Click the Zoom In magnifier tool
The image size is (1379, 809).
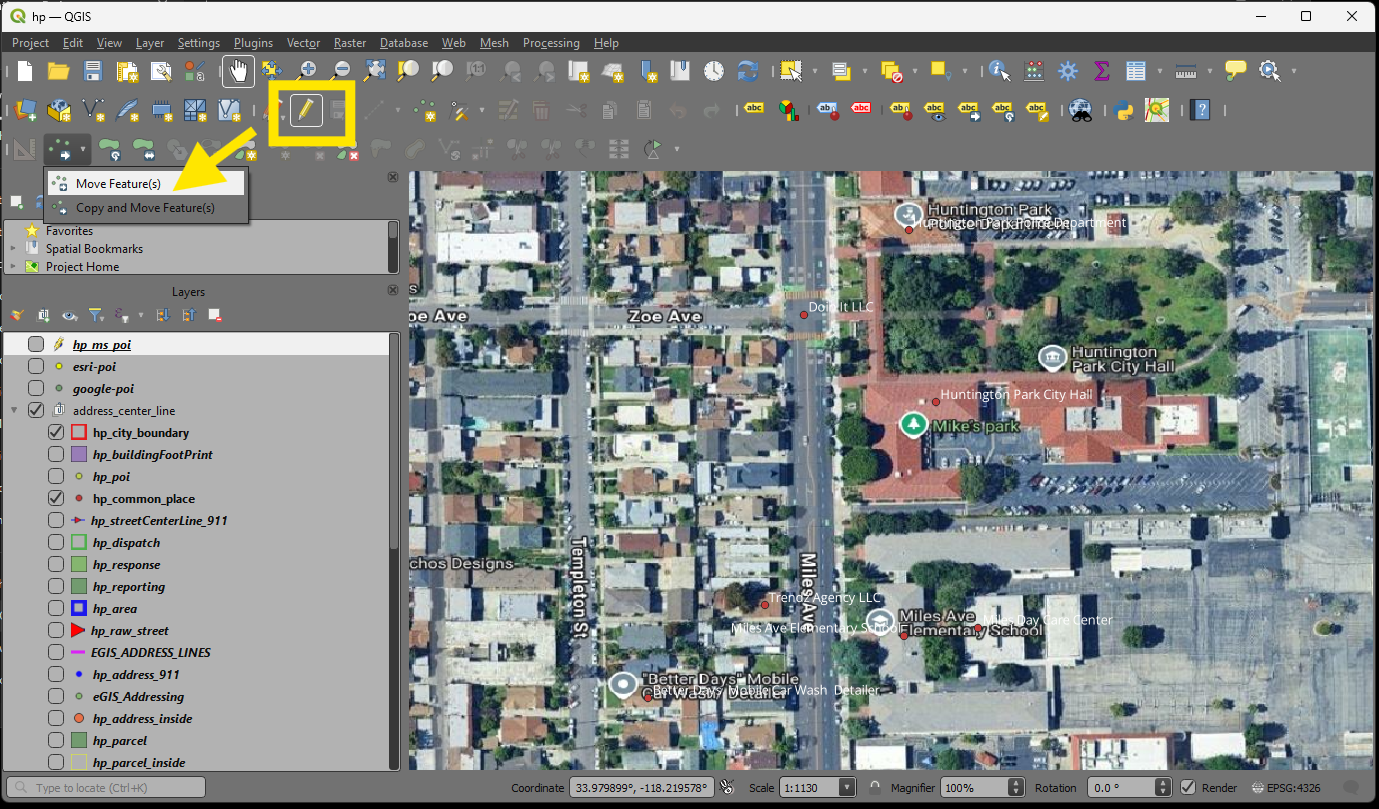[307, 71]
